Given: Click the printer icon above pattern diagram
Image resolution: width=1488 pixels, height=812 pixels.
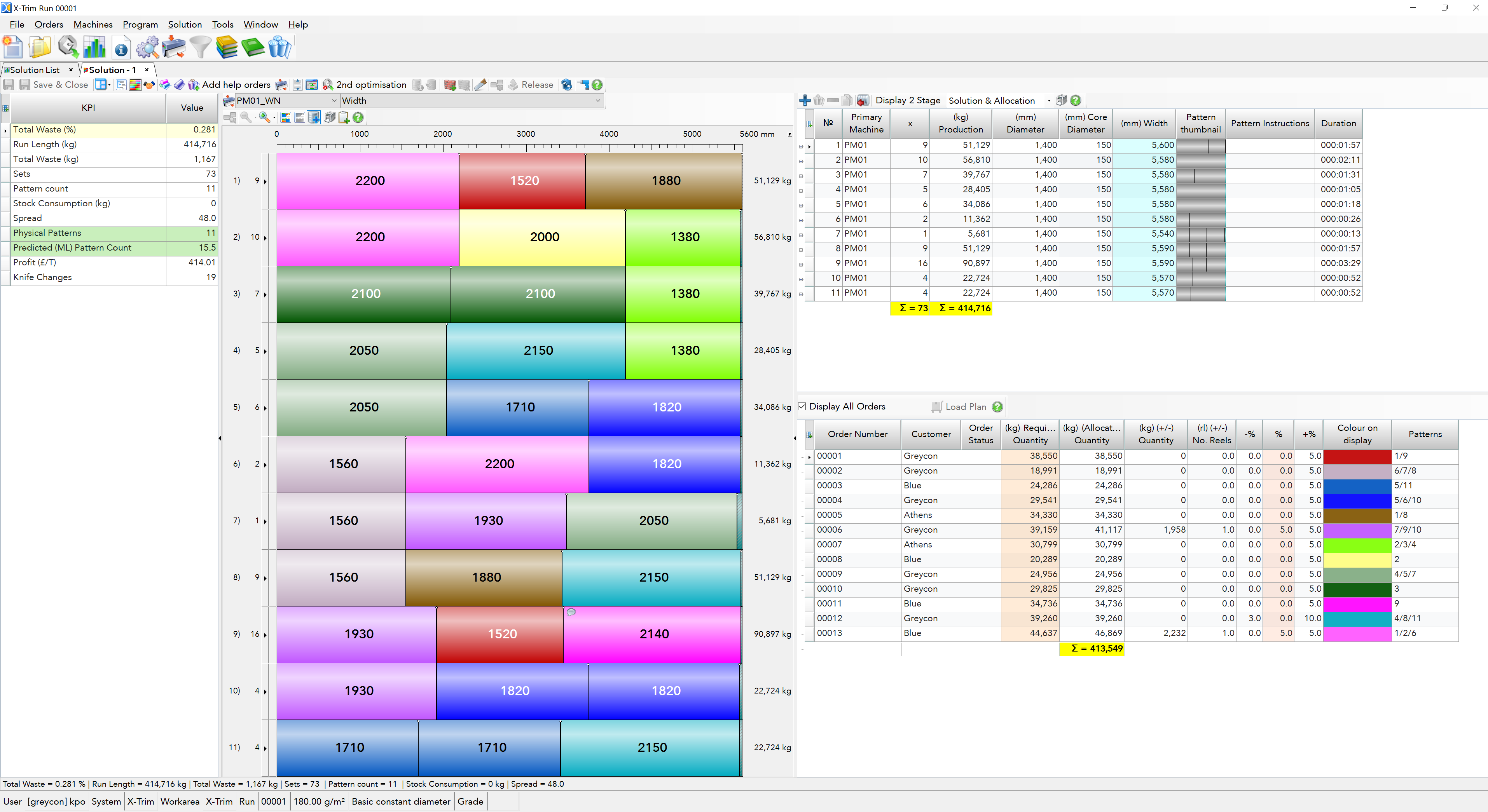Looking at the screenshot, I should coord(330,117).
